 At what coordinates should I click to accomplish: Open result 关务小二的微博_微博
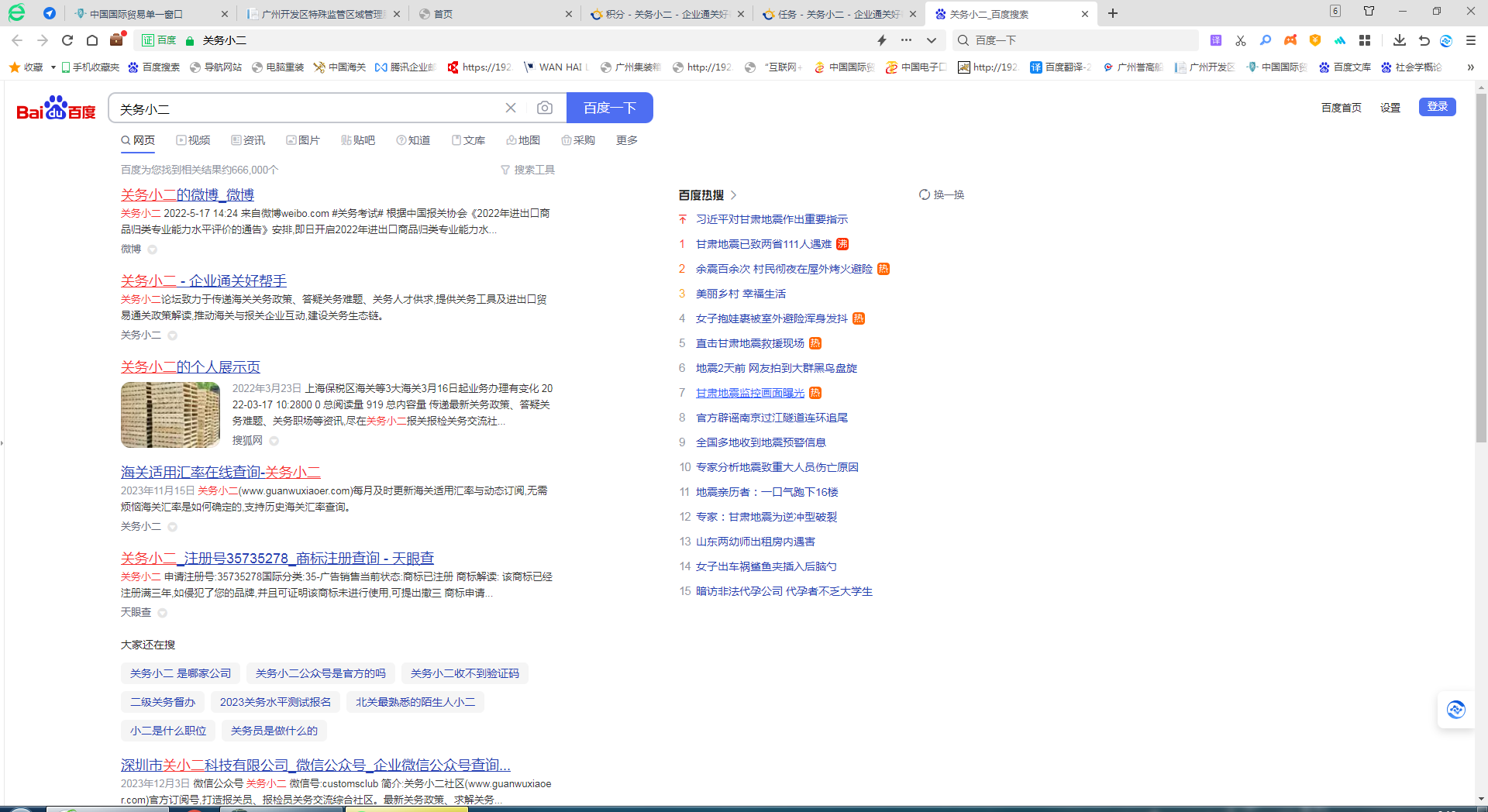188,194
